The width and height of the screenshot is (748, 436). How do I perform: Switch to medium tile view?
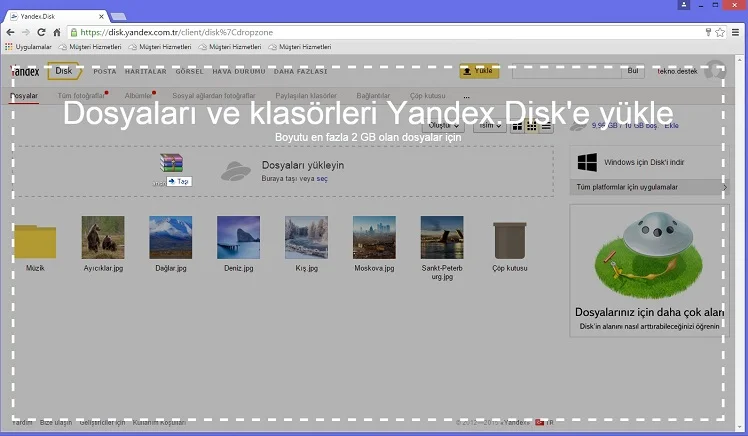[532, 126]
